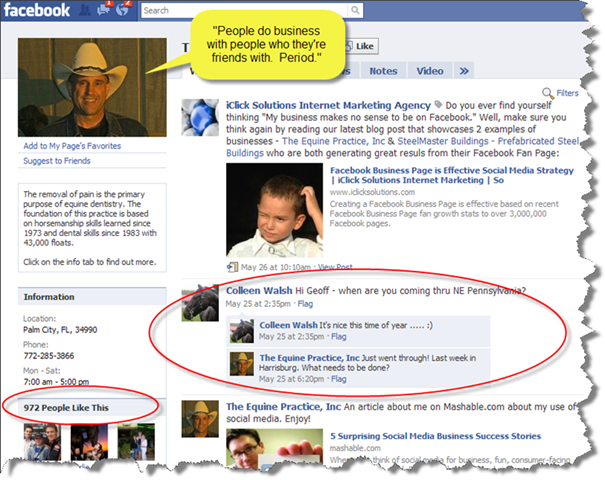Switch to the Video tab
605x480 pixels.
[x=429, y=71]
